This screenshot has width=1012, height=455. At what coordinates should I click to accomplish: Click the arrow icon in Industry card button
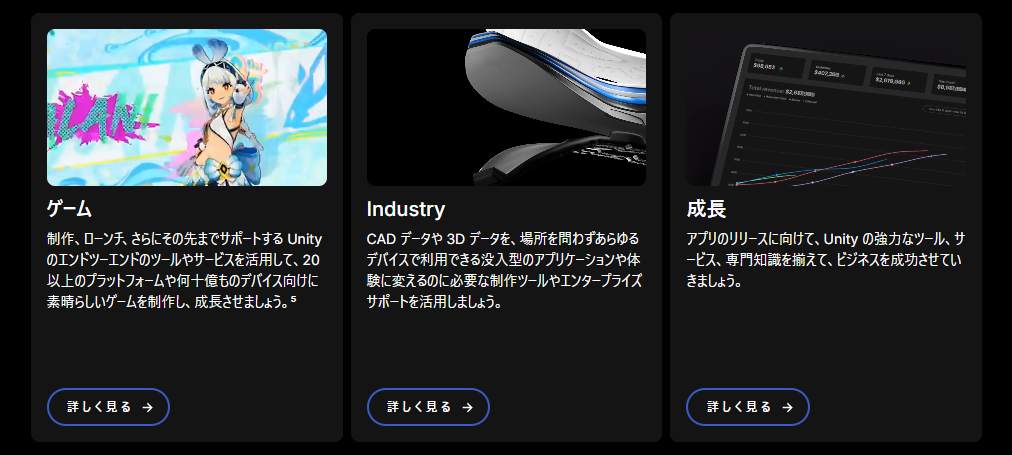coord(468,407)
